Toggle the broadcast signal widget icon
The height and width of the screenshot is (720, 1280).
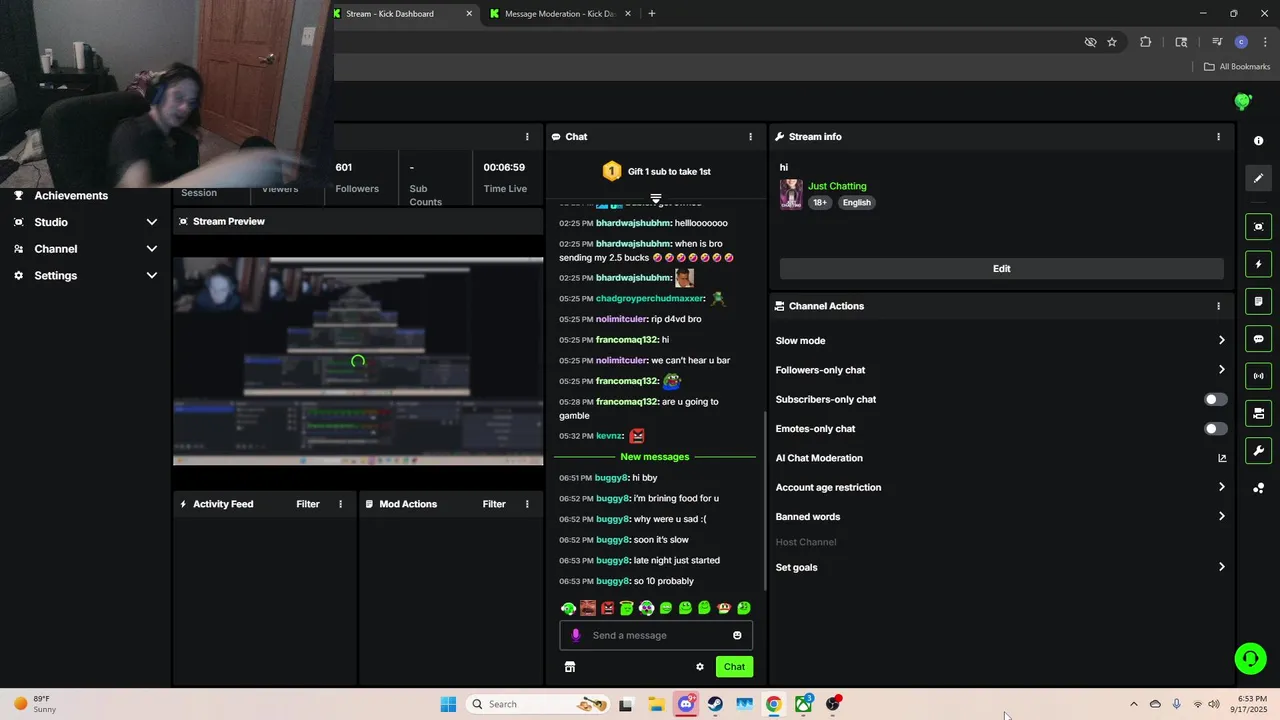tap(1258, 376)
